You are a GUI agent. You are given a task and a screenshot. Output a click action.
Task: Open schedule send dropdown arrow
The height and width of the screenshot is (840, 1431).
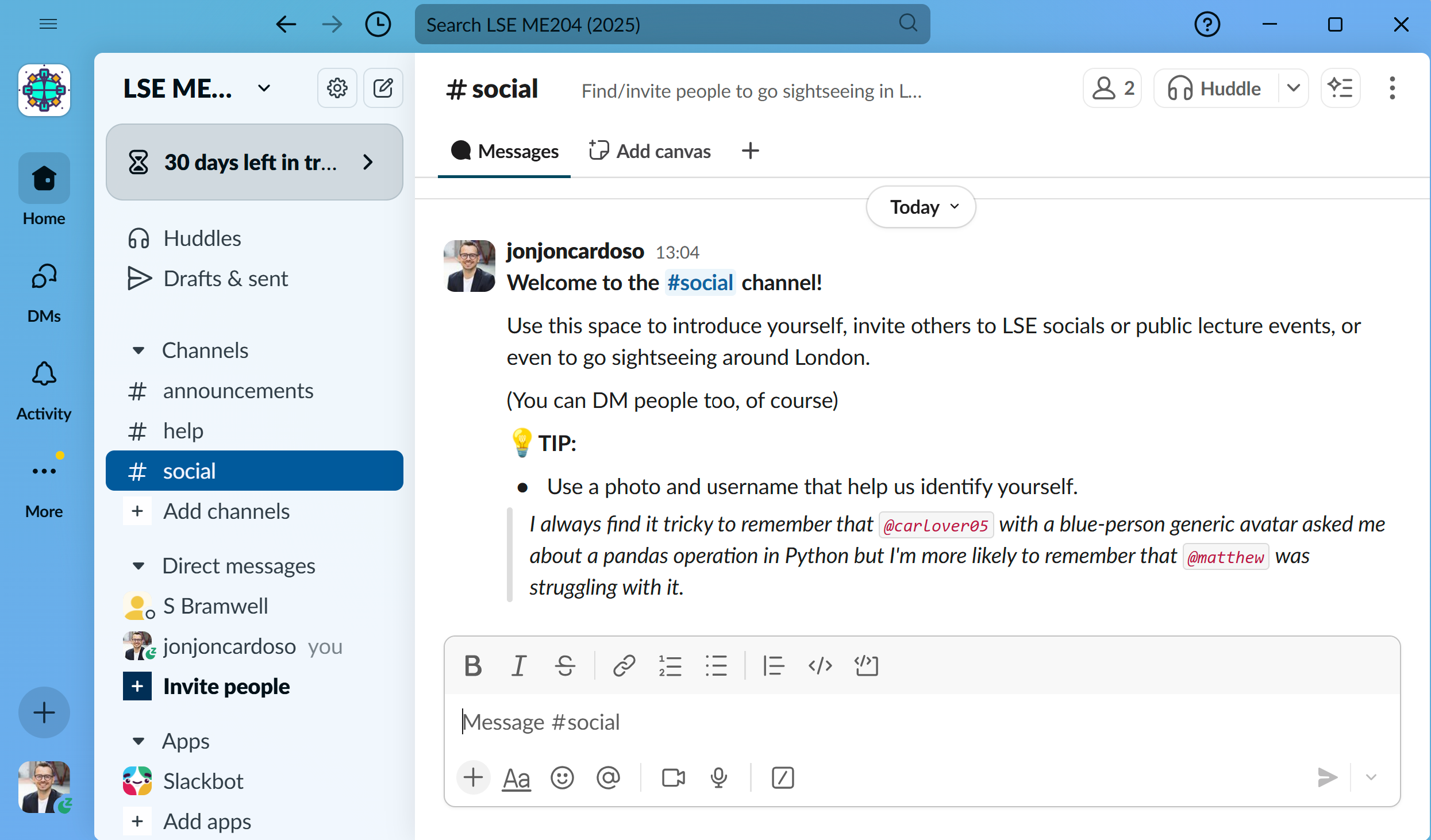click(x=1371, y=777)
